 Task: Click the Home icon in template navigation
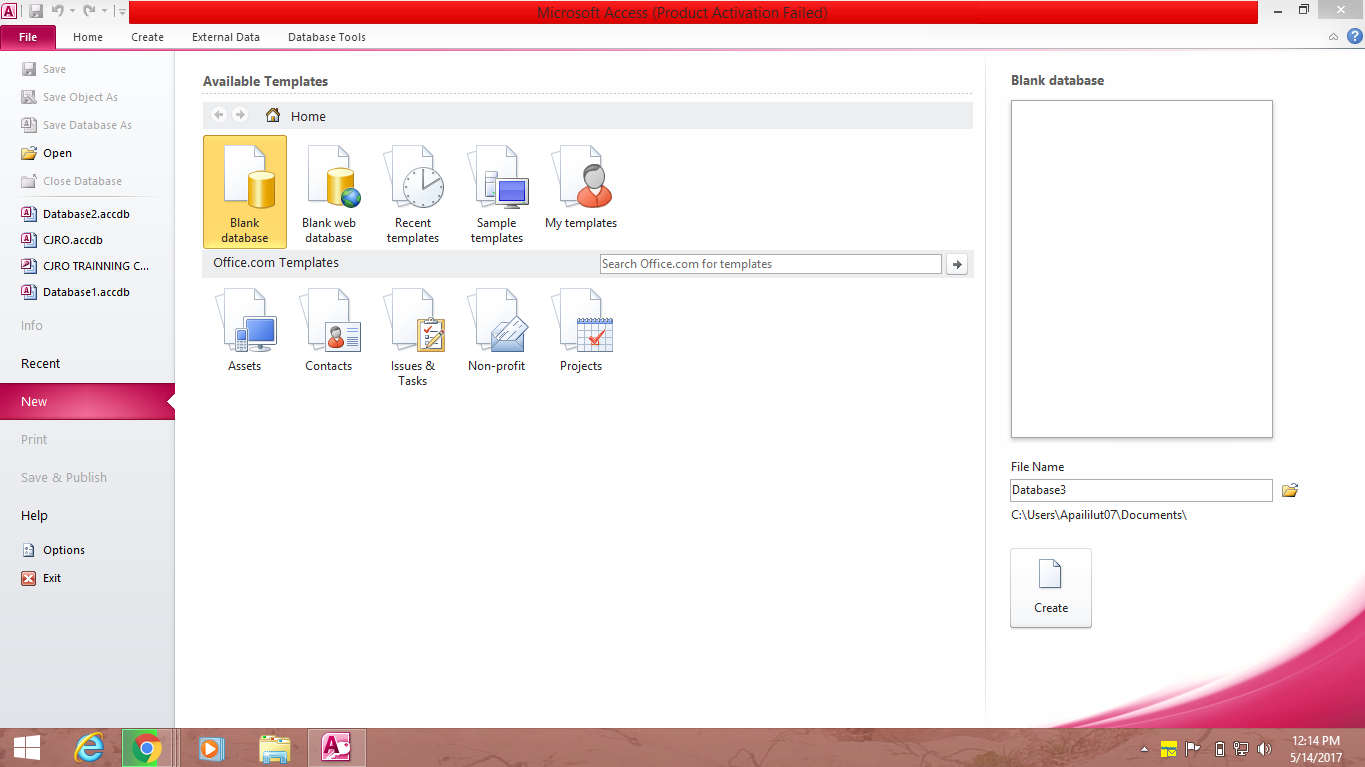click(x=273, y=115)
